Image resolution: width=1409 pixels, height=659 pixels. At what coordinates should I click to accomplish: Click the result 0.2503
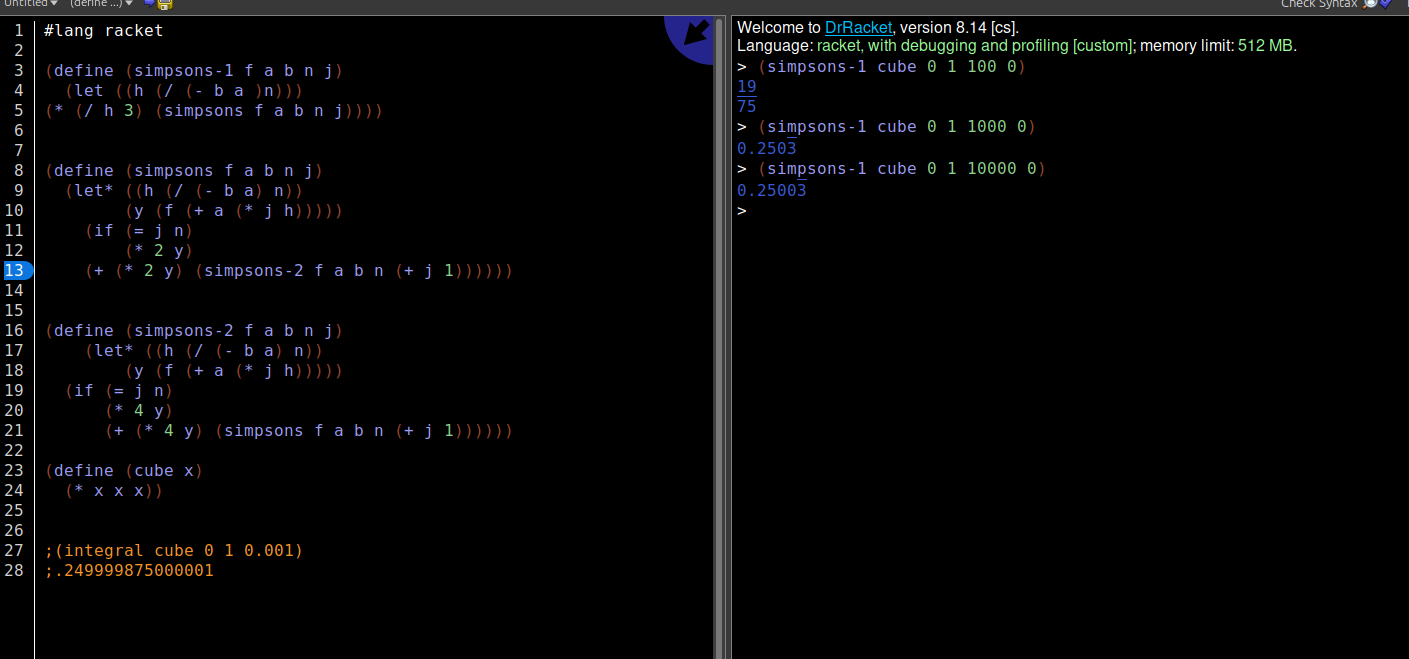tap(767, 148)
